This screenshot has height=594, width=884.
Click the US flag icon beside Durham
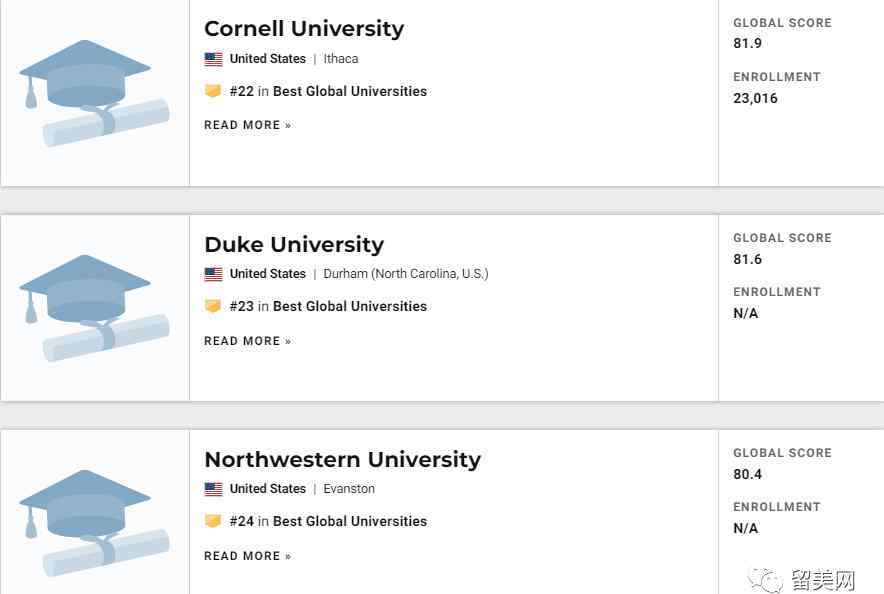[x=213, y=274]
